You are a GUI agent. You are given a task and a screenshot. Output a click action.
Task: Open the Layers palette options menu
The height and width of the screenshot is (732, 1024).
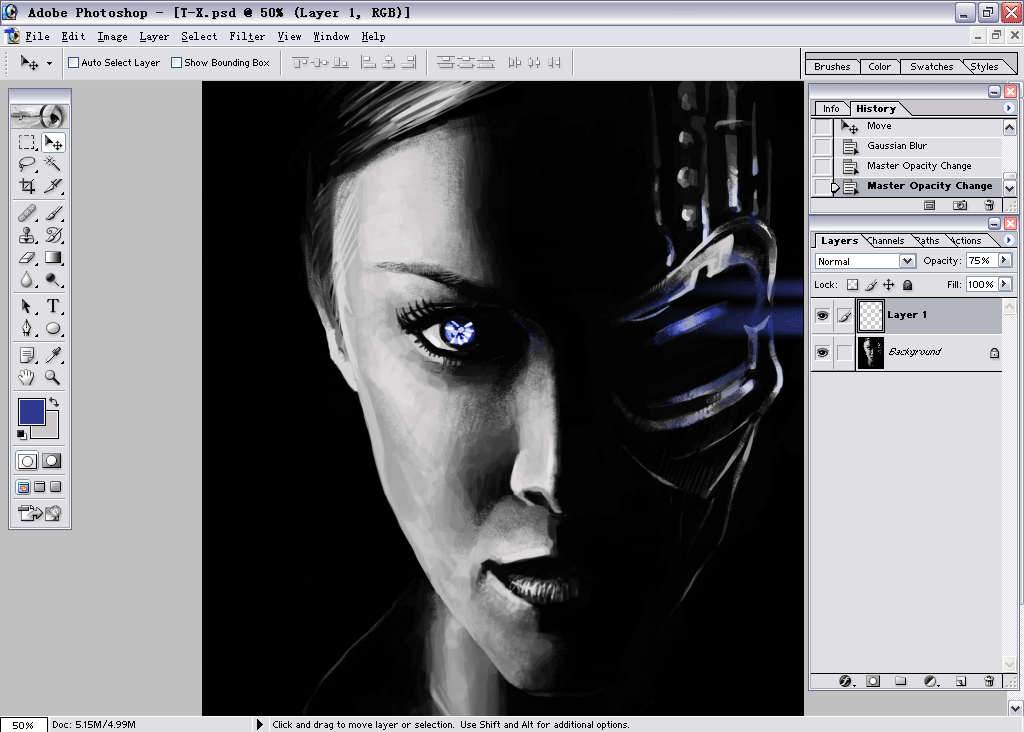pos(1008,240)
